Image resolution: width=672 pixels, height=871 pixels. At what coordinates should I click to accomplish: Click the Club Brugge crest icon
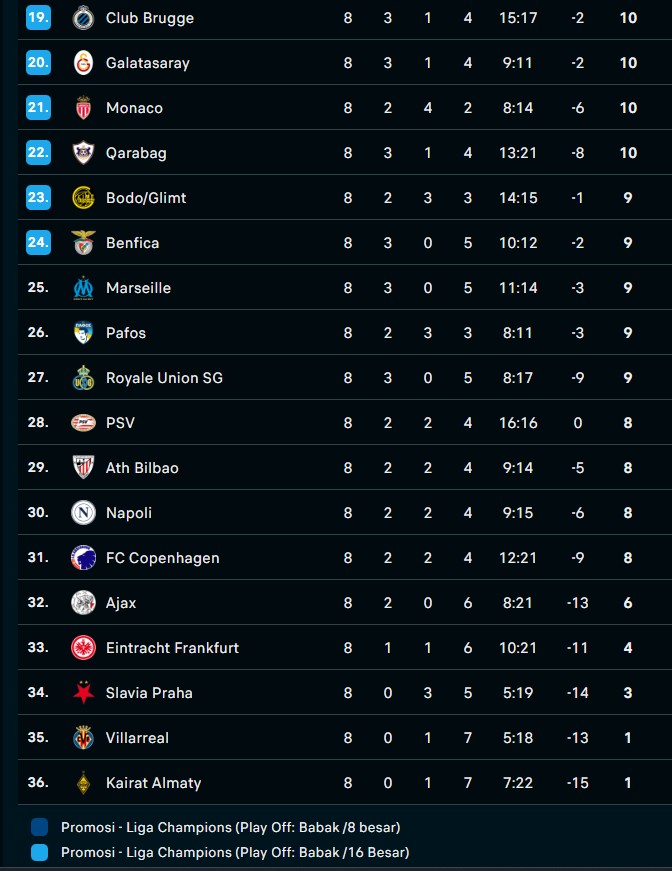[83, 17]
